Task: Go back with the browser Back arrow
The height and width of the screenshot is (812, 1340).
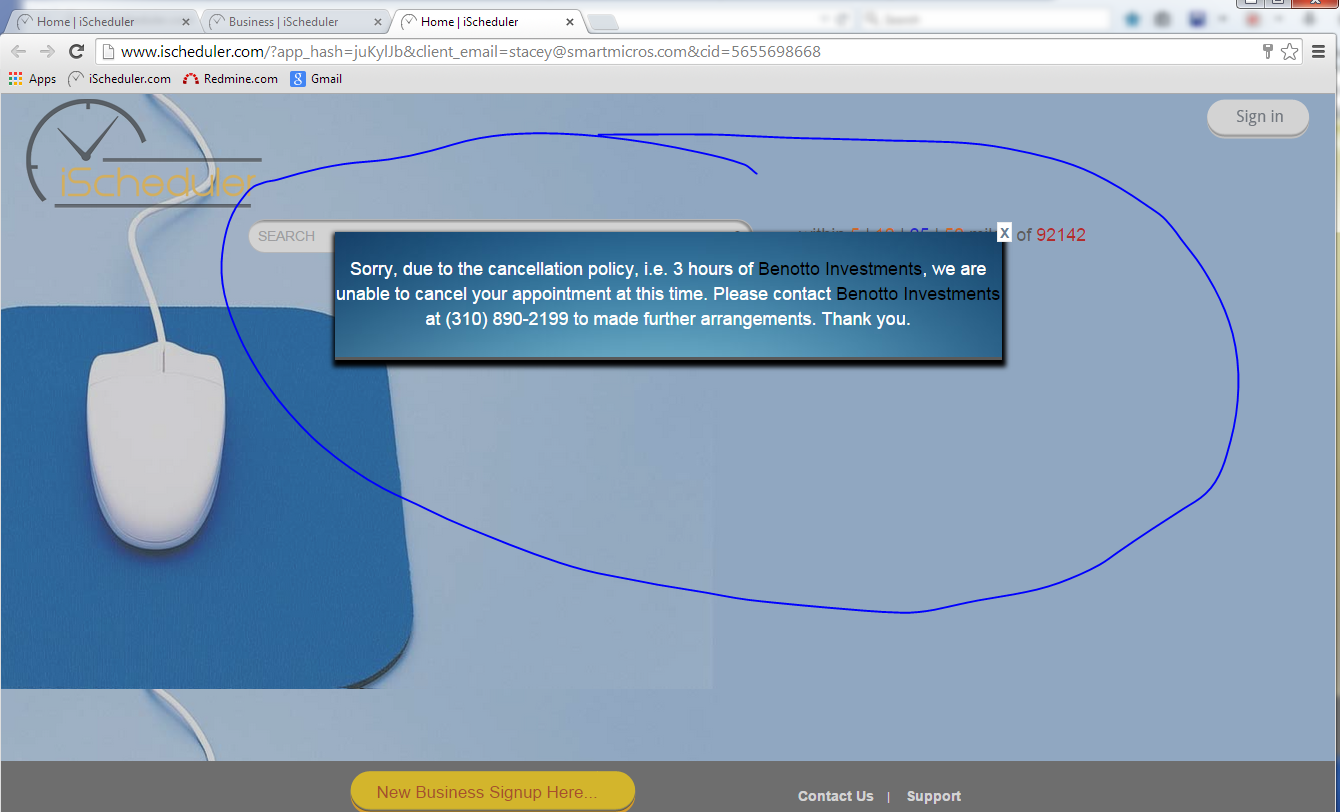Action: point(19,52)
